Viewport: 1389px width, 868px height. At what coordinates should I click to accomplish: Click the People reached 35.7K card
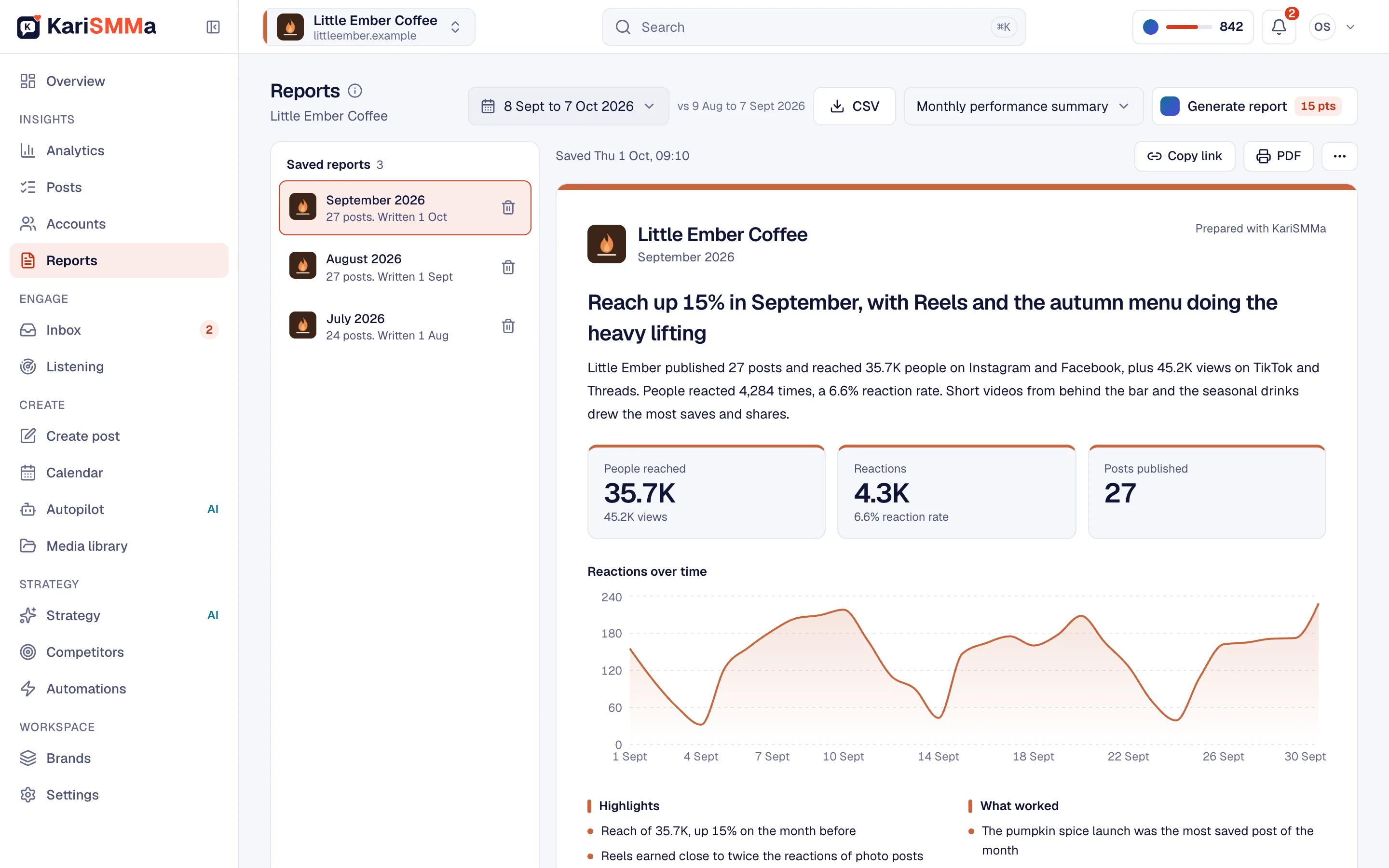706,492
